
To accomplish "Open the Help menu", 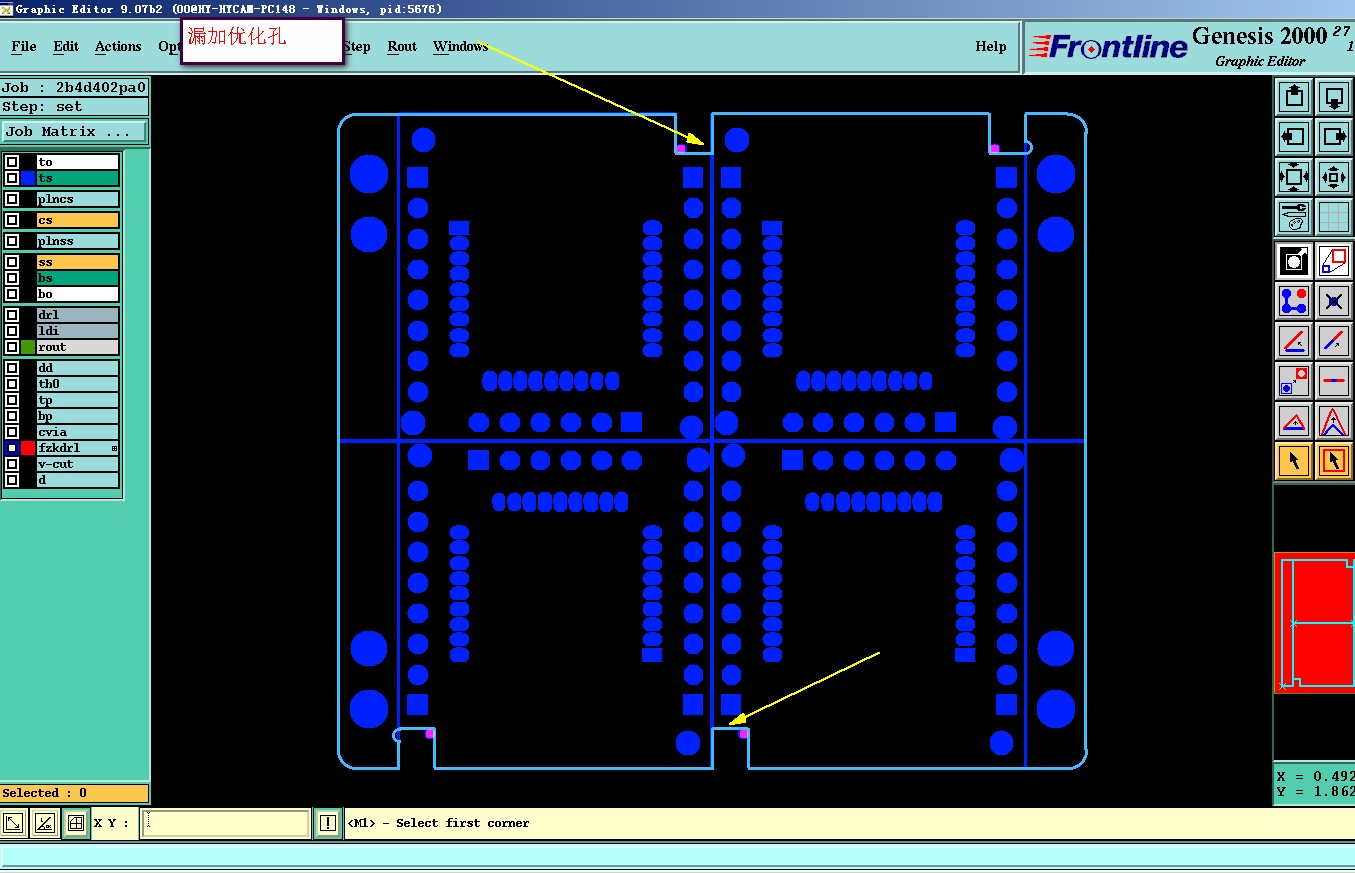I will (x=991, y=47).
